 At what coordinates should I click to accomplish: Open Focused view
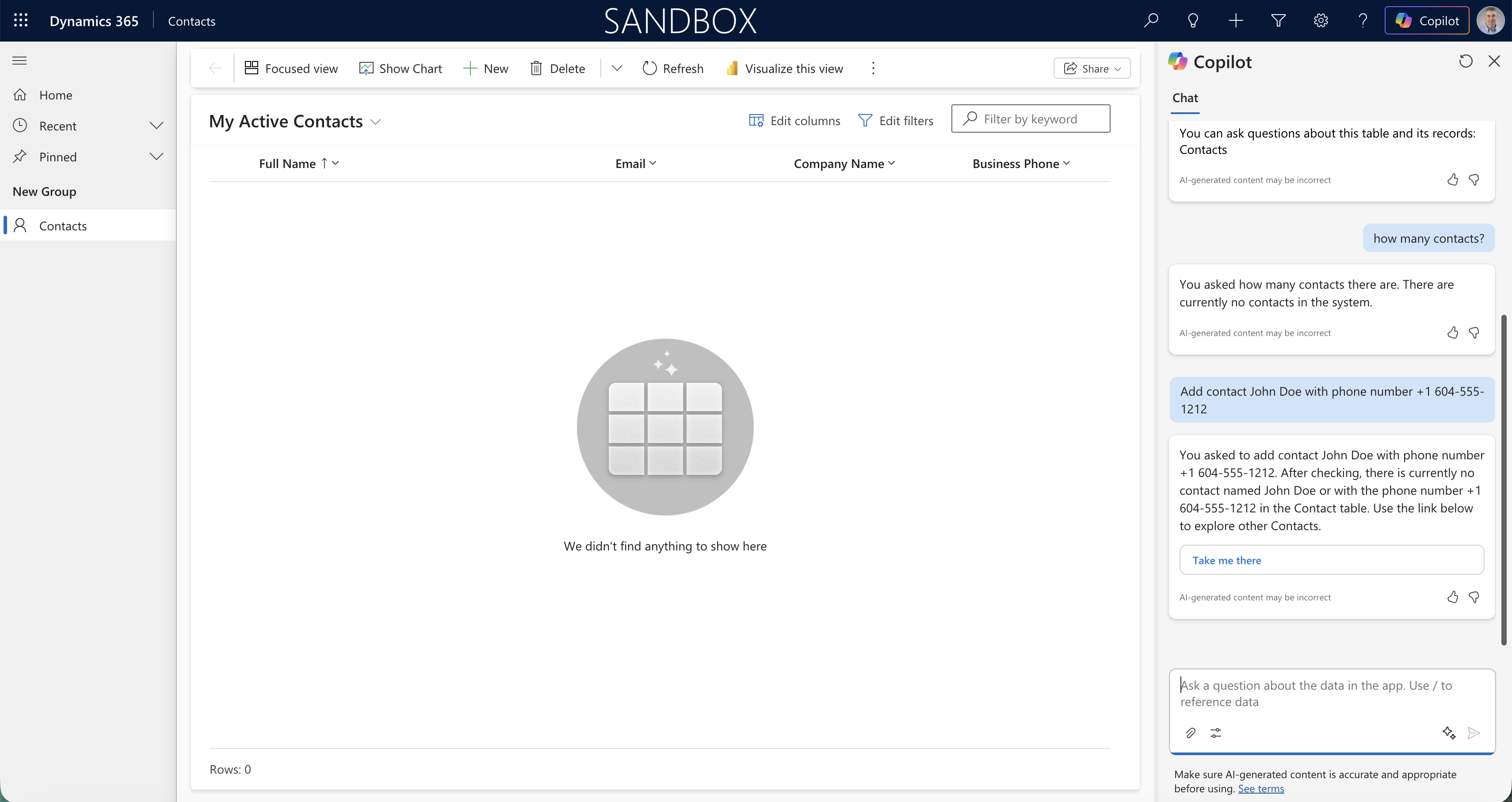coord(291,68)
